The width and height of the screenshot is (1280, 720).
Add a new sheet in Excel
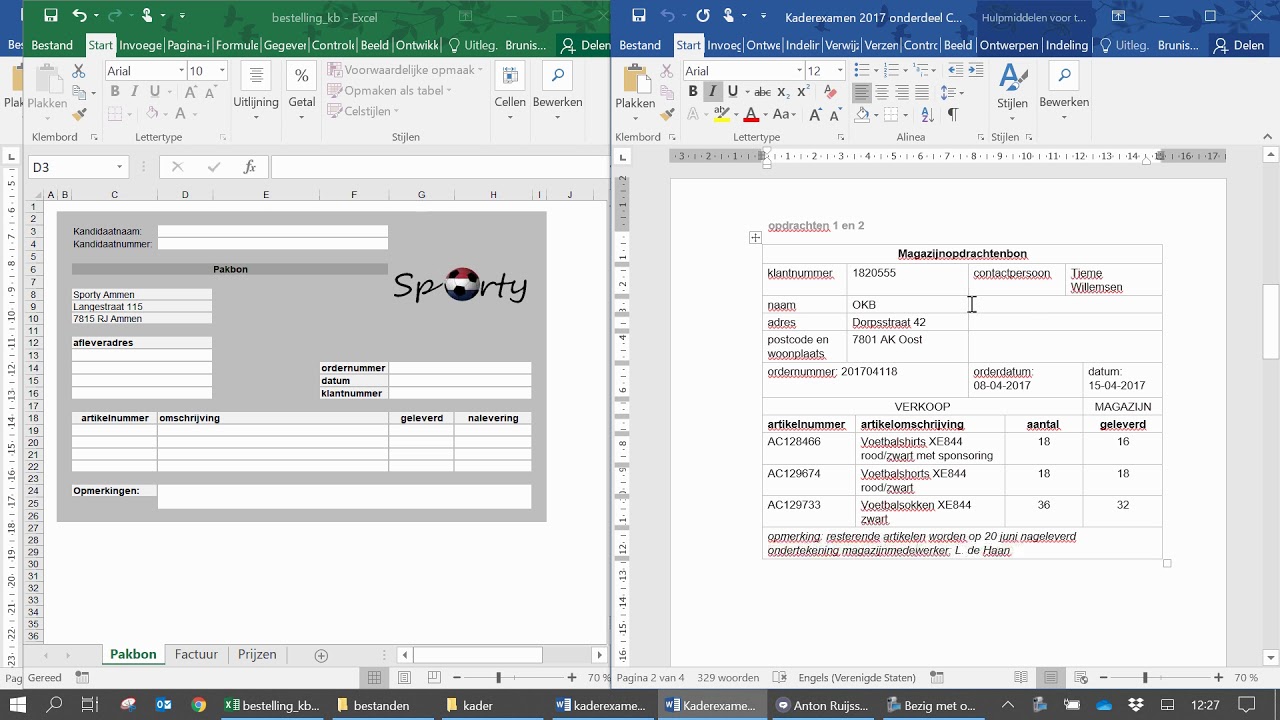[321, 656]
